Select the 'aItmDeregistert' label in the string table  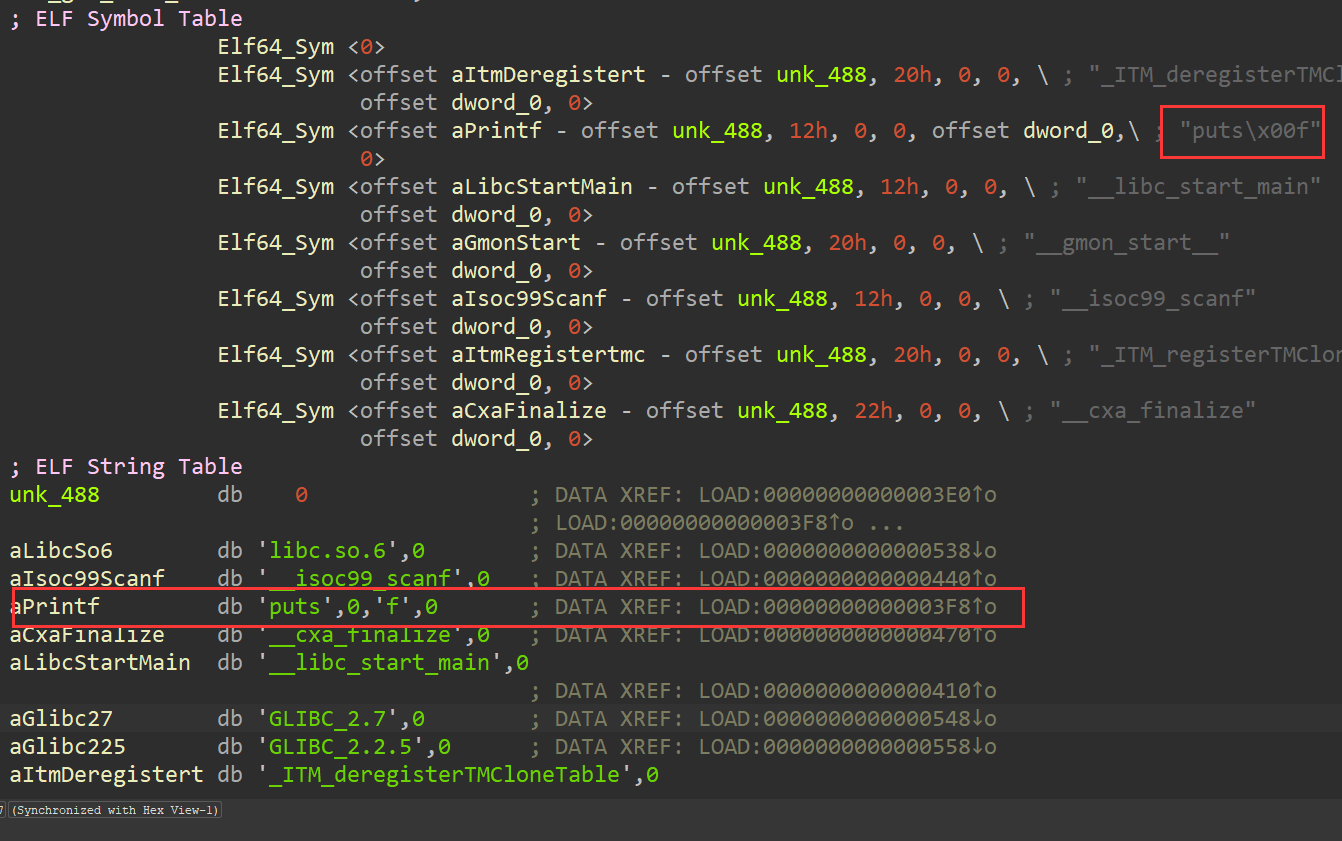point(107,775)
